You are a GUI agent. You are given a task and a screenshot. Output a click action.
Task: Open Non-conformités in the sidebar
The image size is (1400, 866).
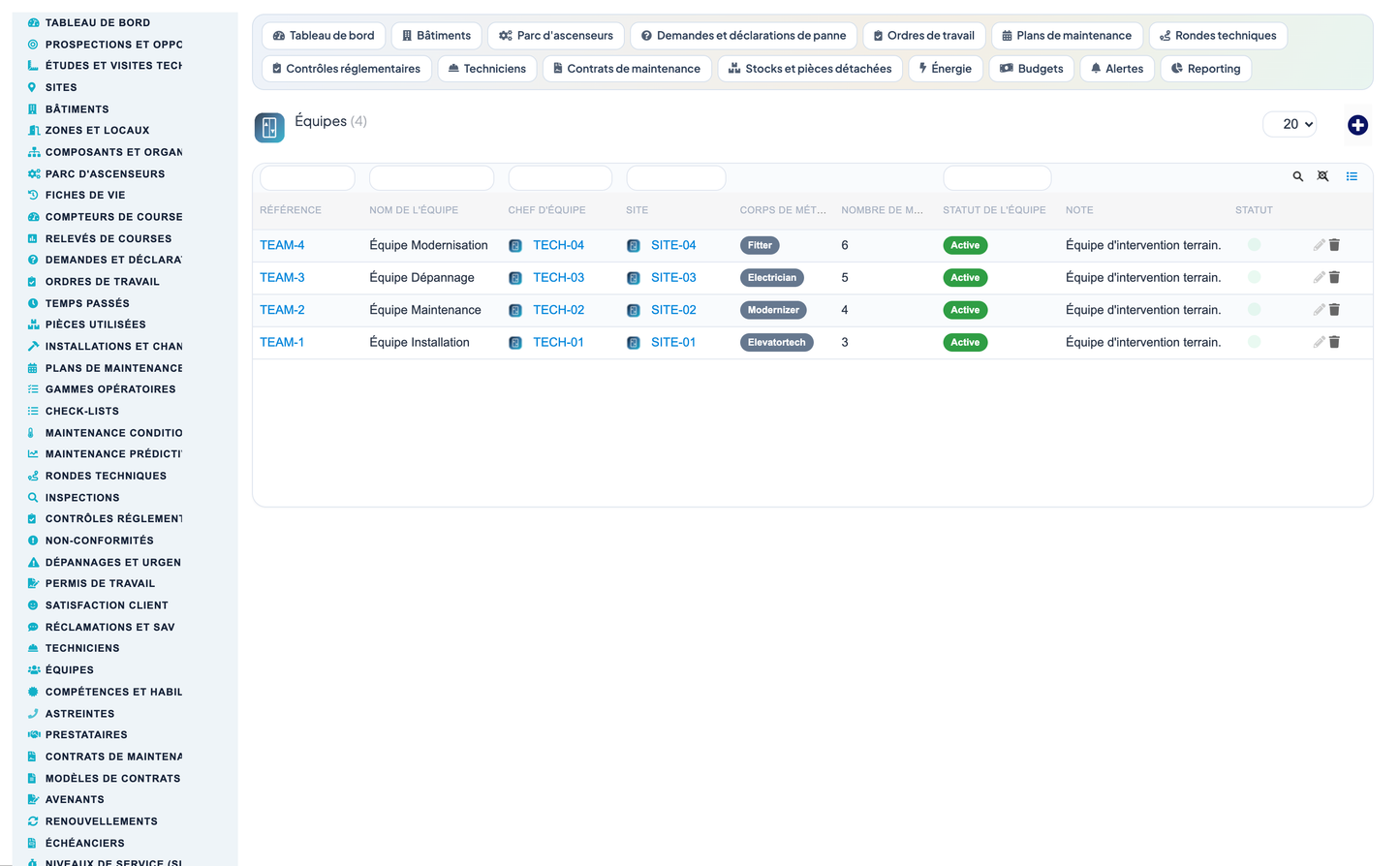(x=99, y=541)
